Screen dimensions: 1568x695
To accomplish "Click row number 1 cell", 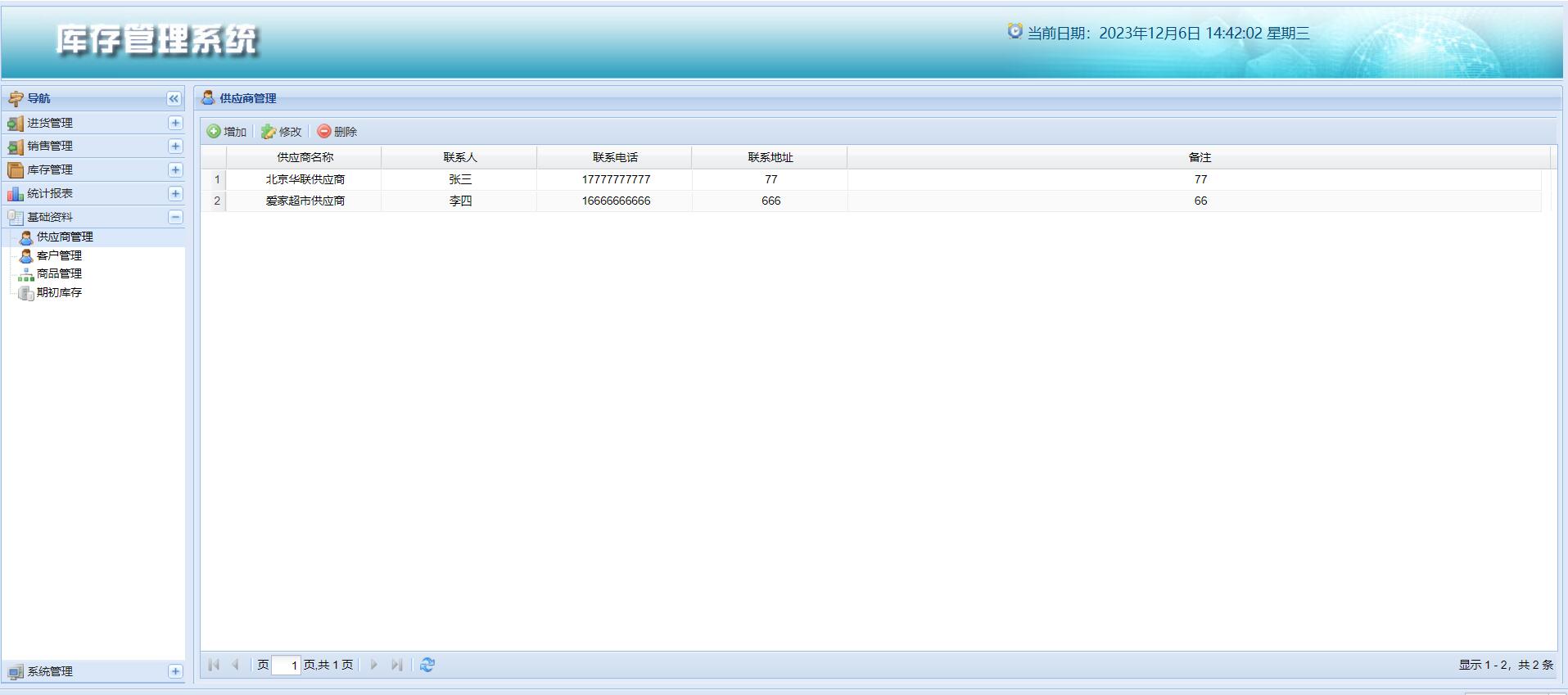I will (215, 179).
